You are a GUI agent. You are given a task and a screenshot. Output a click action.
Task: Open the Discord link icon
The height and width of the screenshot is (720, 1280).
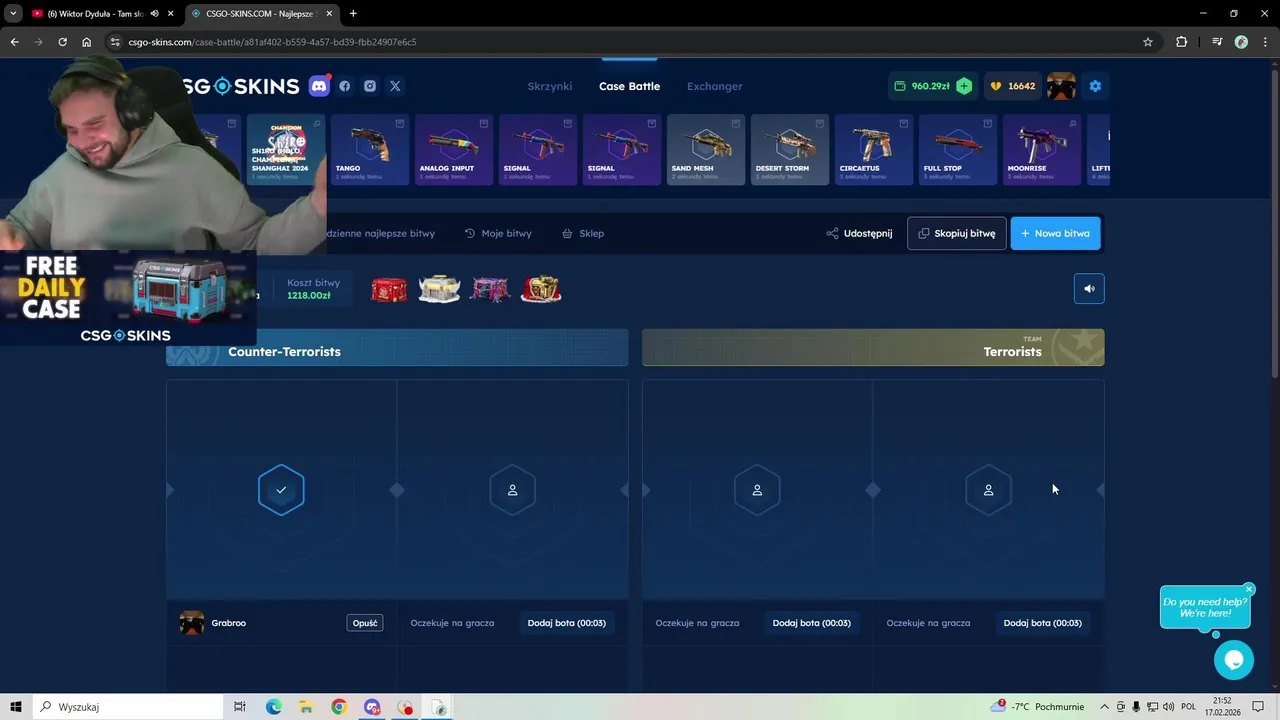pos(319,86)
